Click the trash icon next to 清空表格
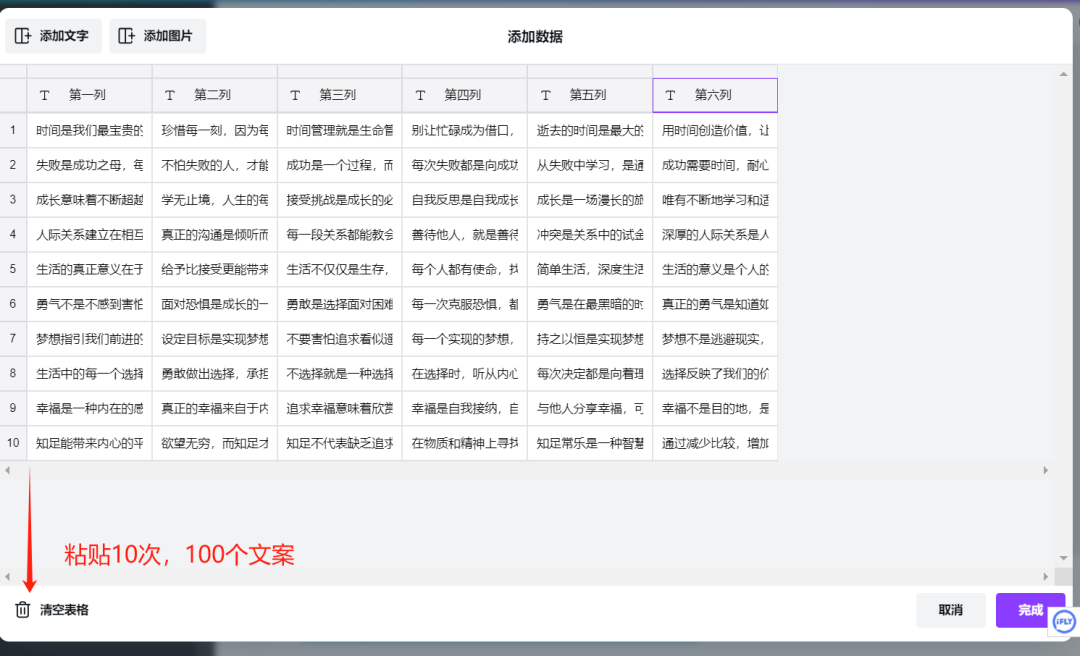1080x656 pixels. coord(21,608)
